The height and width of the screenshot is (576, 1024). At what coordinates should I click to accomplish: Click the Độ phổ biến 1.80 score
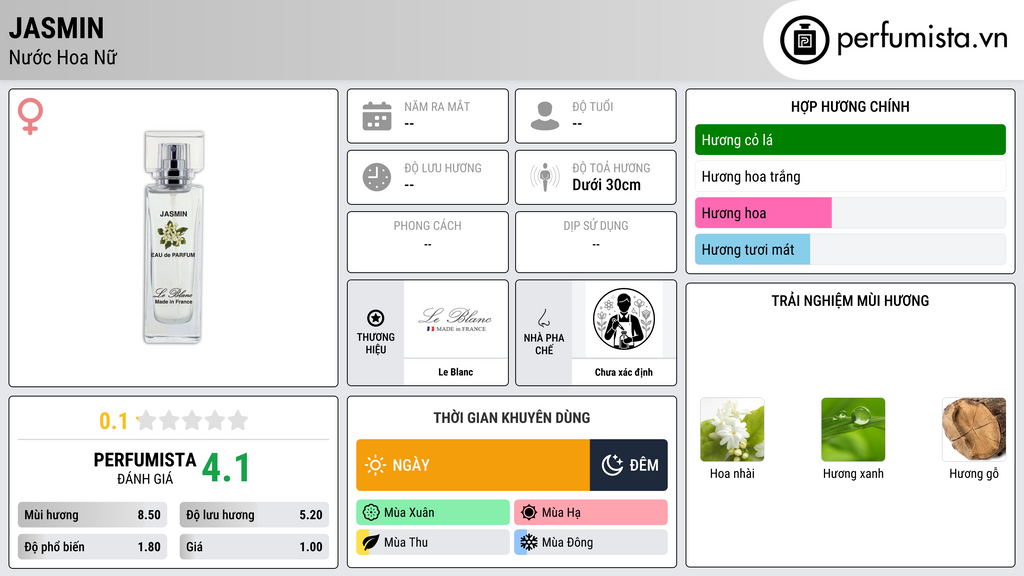(x=92, y=547)
